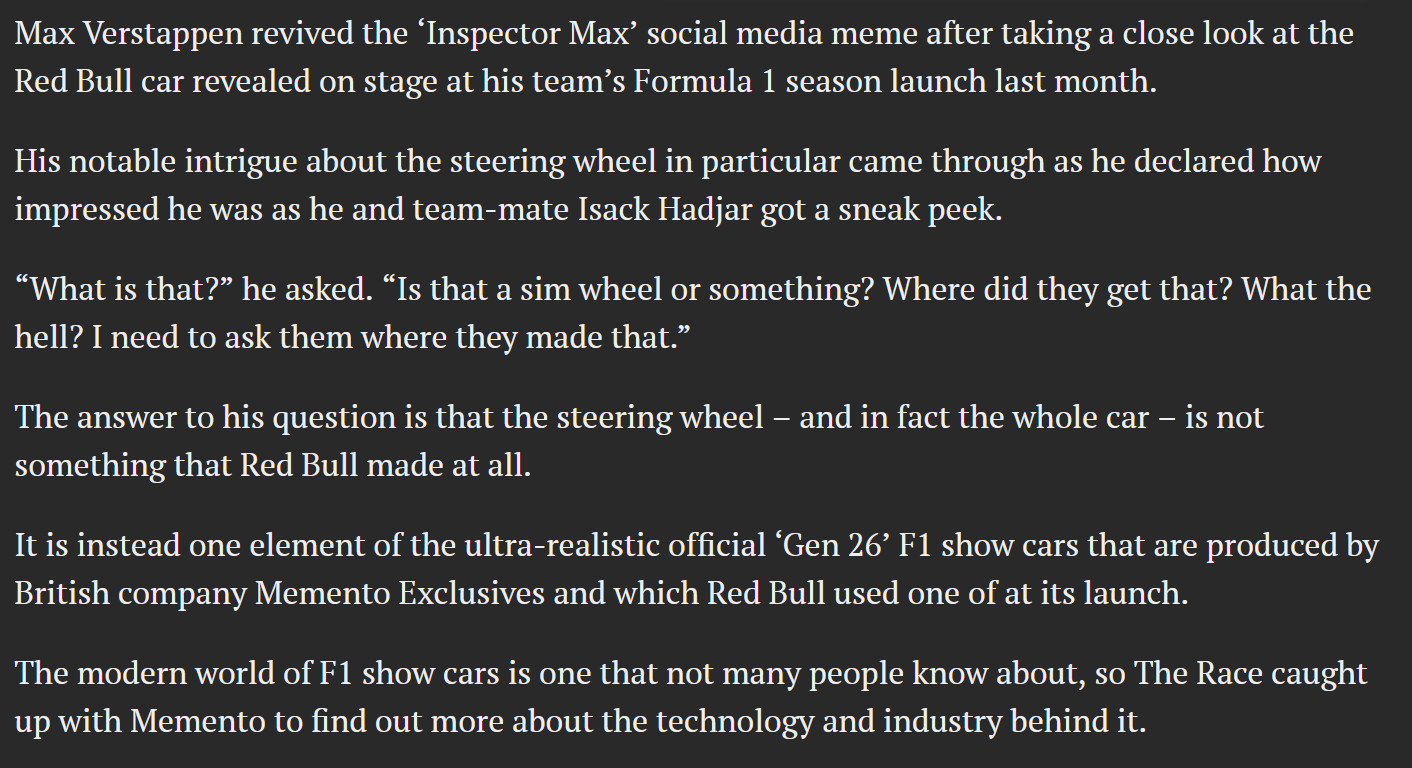Click the word 'ultra-realistic'
This screenshot has width=1412, height=768.
[577, 545]
